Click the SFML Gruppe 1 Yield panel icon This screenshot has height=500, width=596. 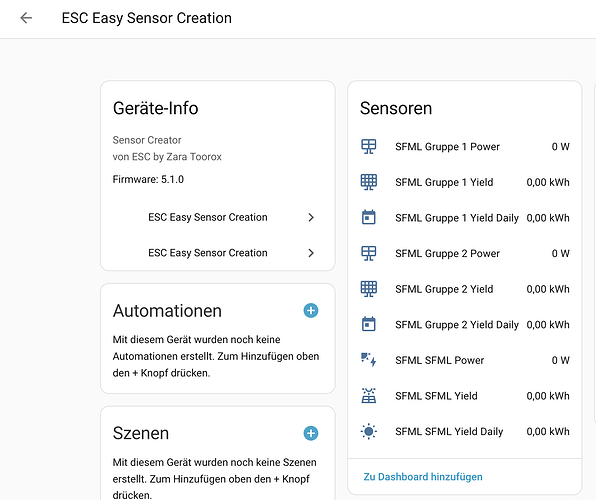(x=368, y=182)
